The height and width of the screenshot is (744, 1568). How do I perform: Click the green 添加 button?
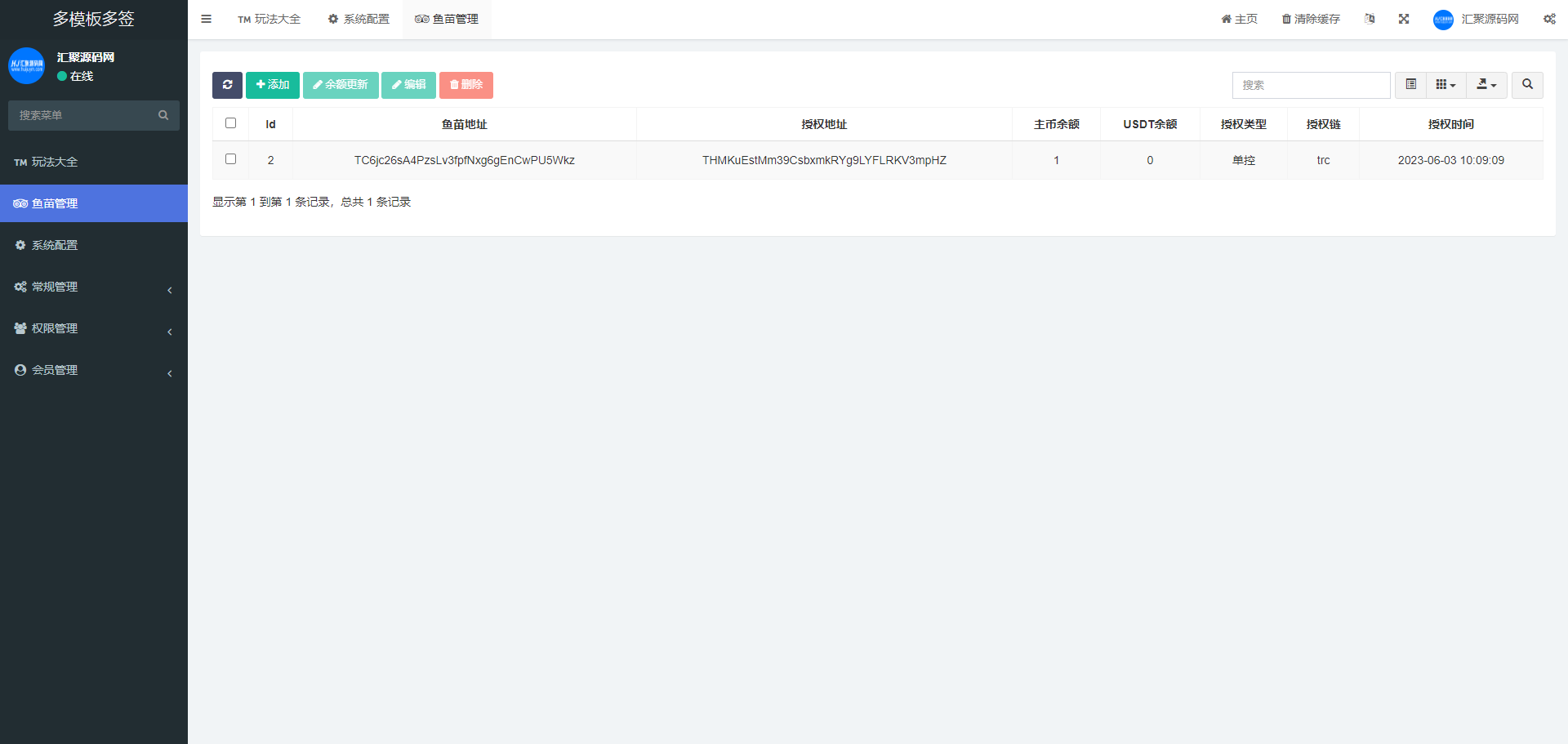click(273, 85)
